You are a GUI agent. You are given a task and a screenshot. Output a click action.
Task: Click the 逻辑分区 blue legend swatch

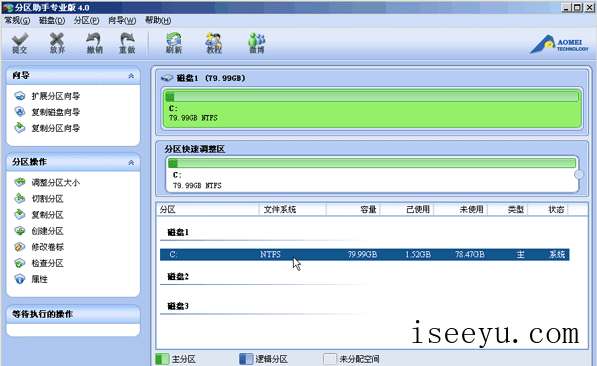point(246,359)
